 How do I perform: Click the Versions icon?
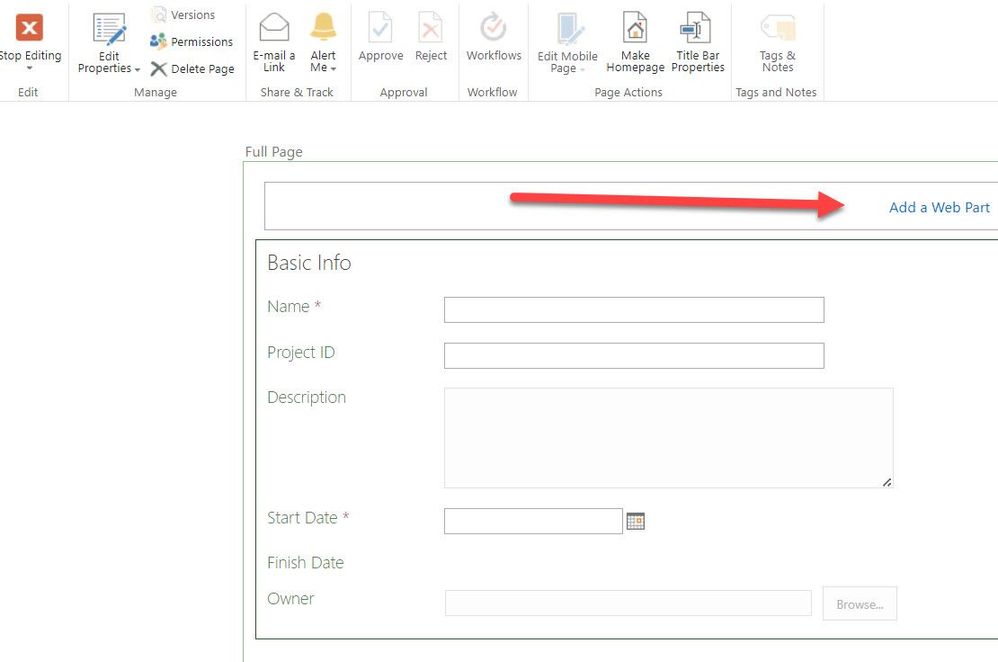158,14
